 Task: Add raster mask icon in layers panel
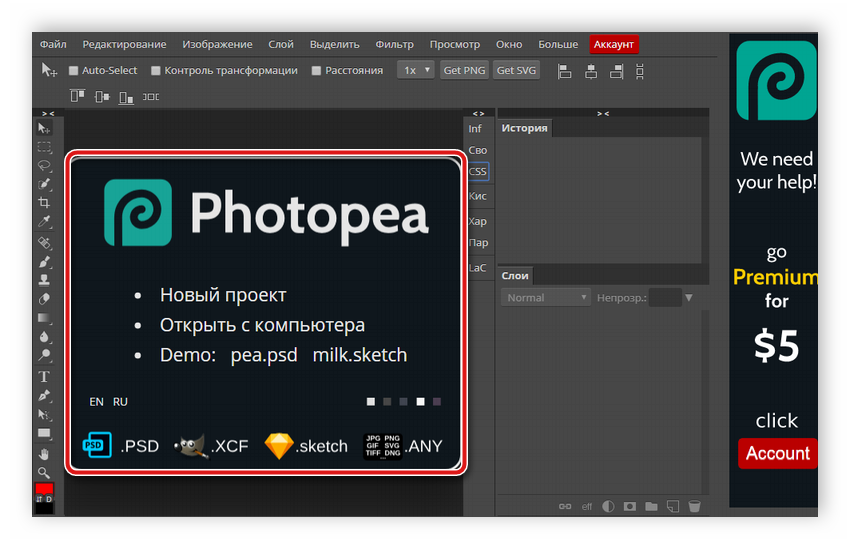pos(629,506)
